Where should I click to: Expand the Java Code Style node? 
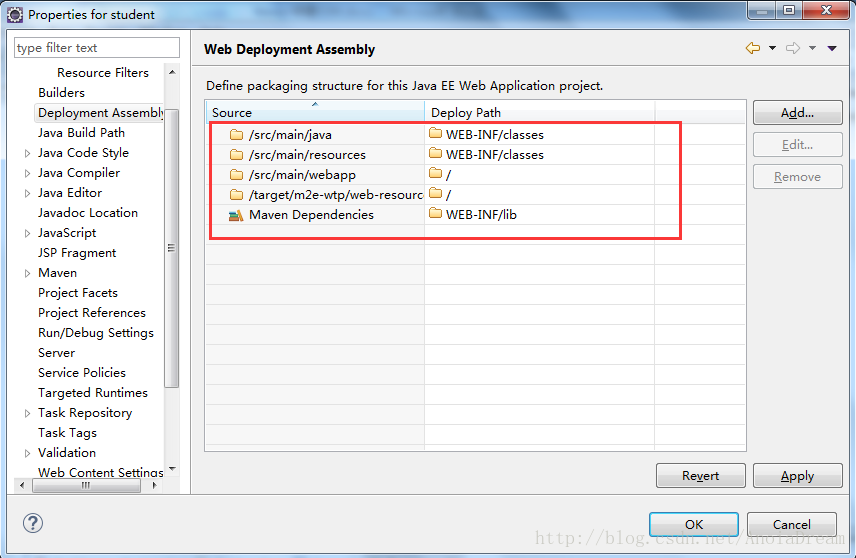(27, 153)
